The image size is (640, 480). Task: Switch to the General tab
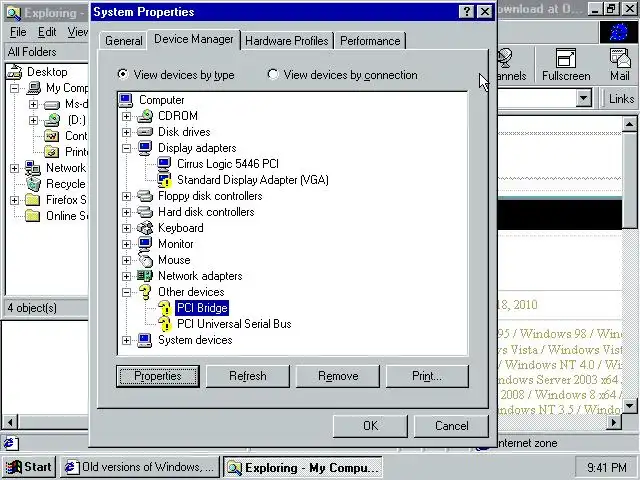pyautogui.click(x=123, y=41)
